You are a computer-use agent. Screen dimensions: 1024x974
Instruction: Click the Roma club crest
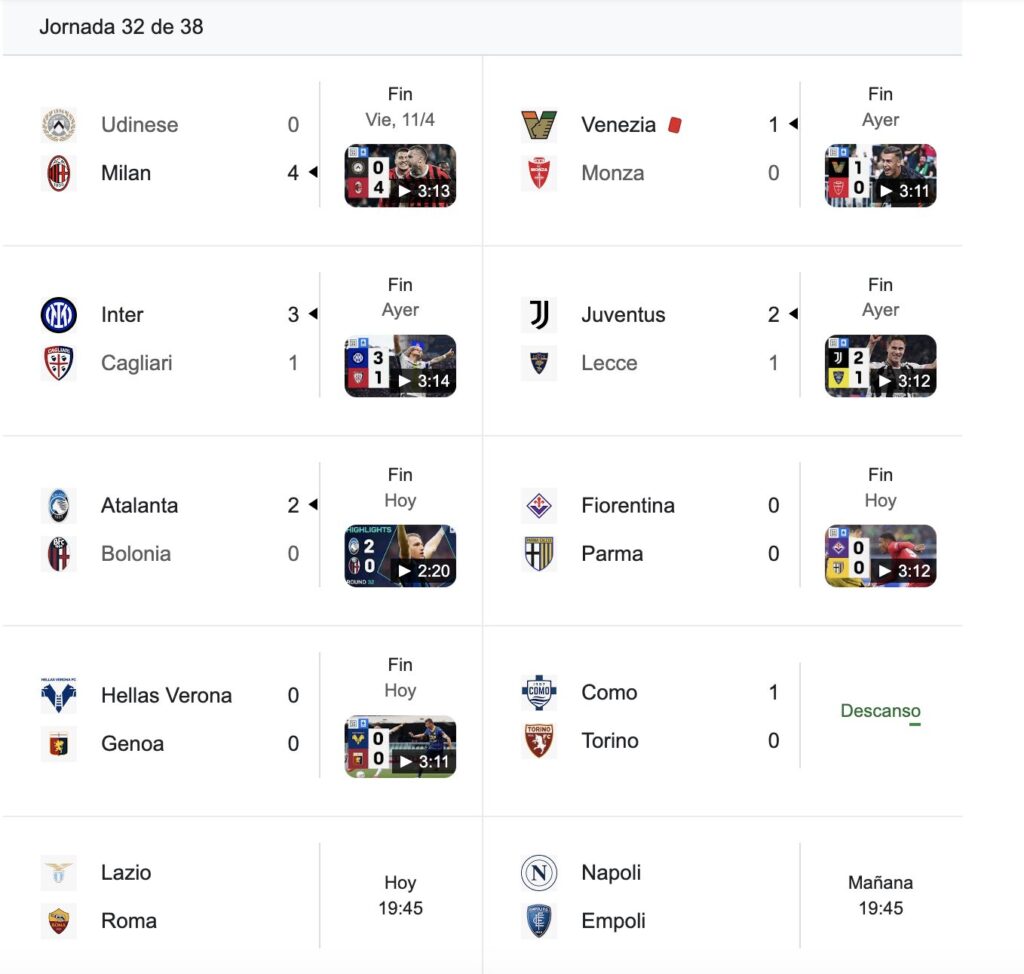[x=59, y=921]
